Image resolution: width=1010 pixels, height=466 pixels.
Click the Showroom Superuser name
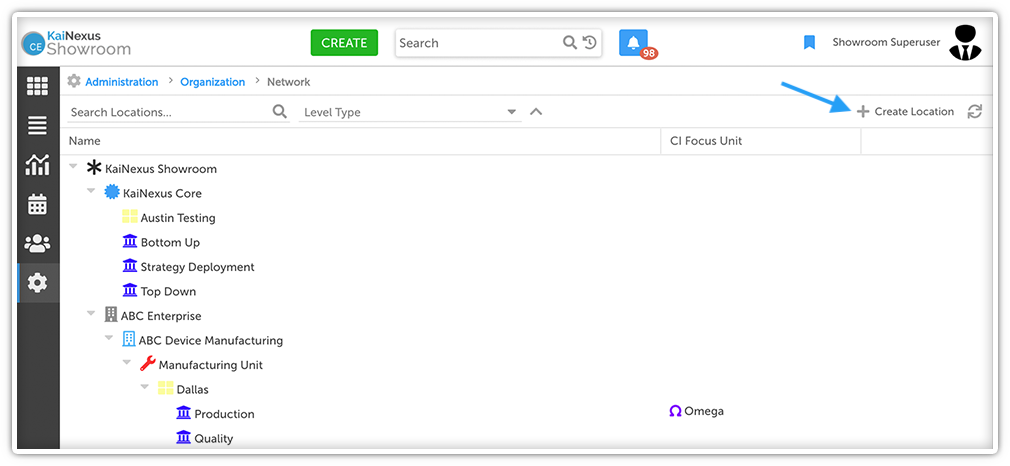click(886, 43)
